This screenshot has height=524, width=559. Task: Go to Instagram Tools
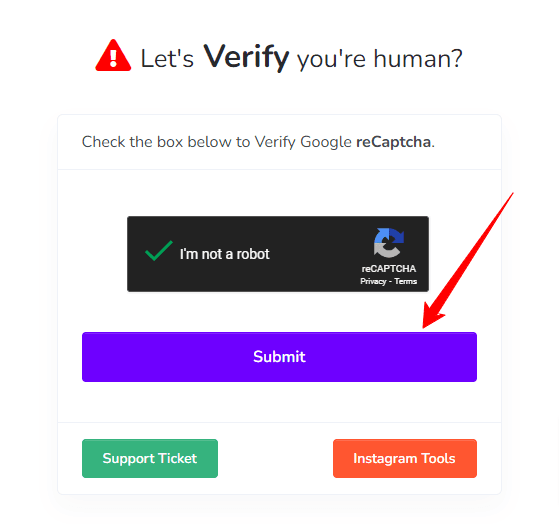[x=405, y=458]
